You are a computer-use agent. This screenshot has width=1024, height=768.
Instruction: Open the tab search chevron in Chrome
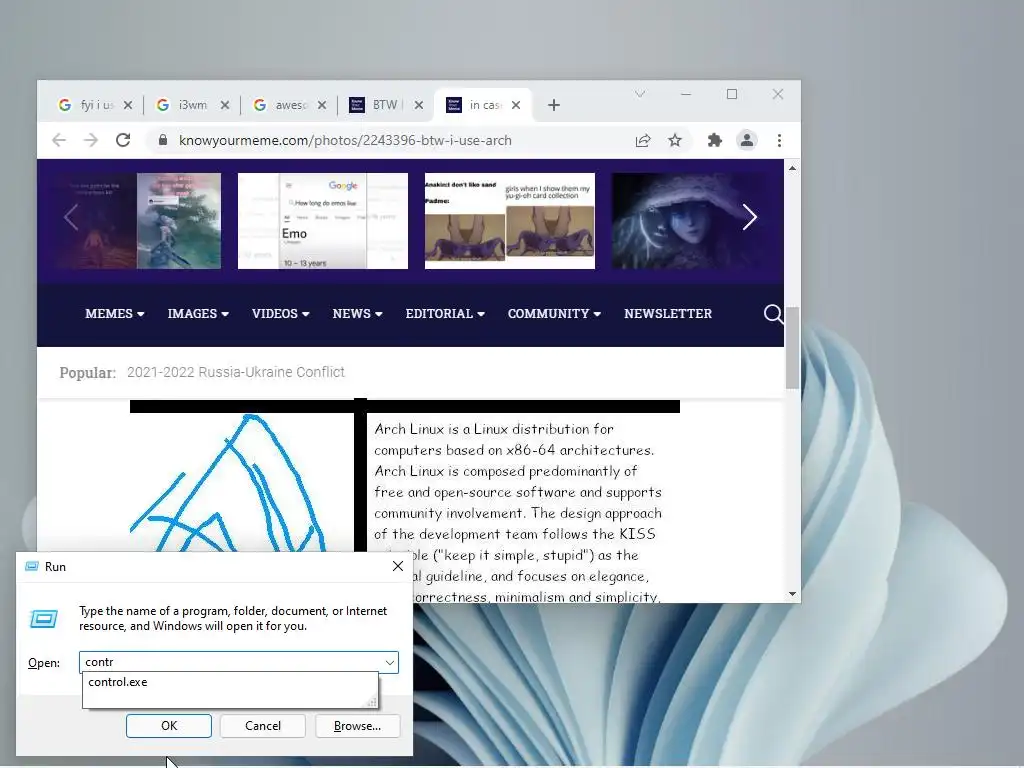[640, 95]
